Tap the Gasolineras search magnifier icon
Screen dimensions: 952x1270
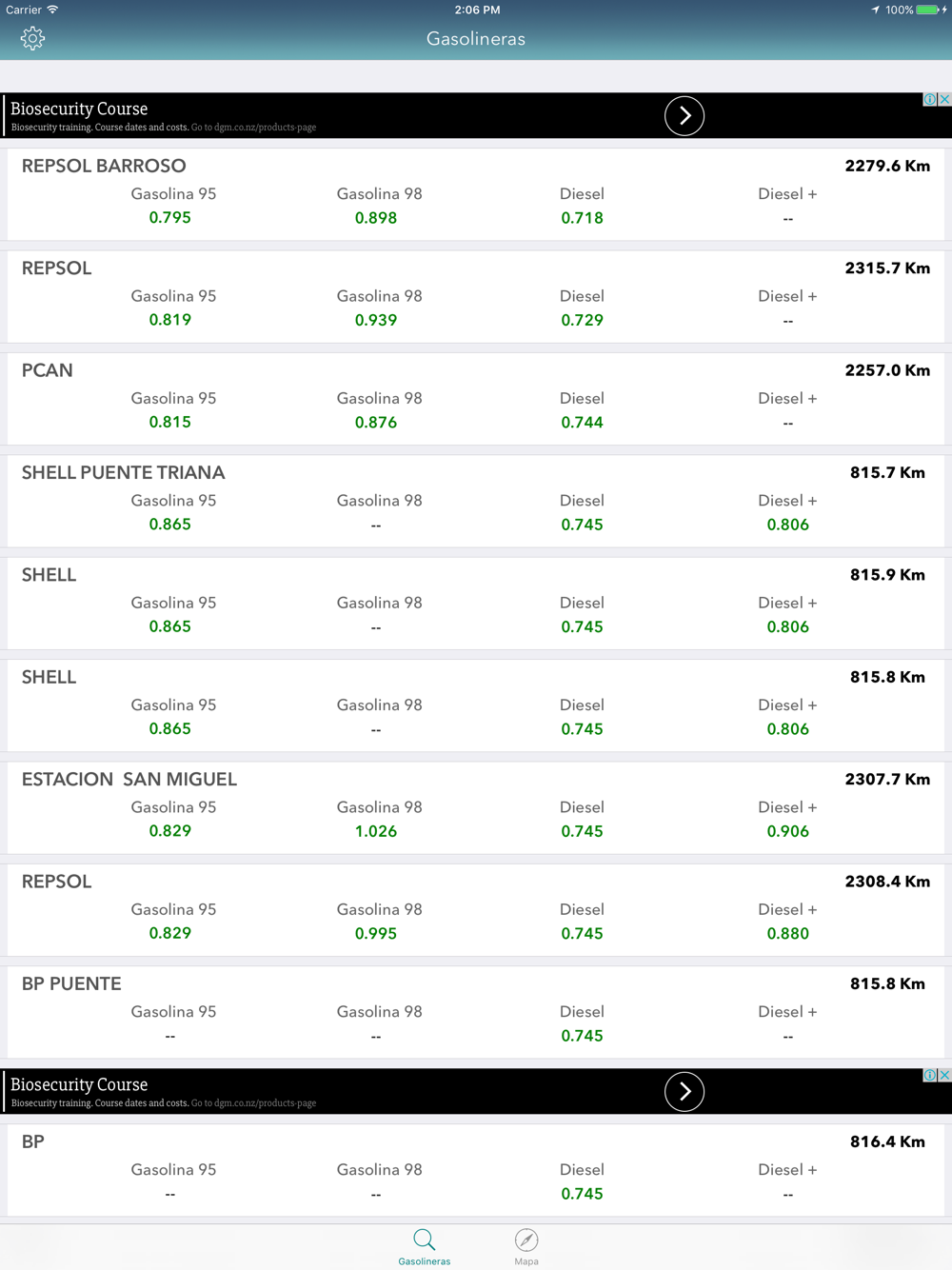425,1240
